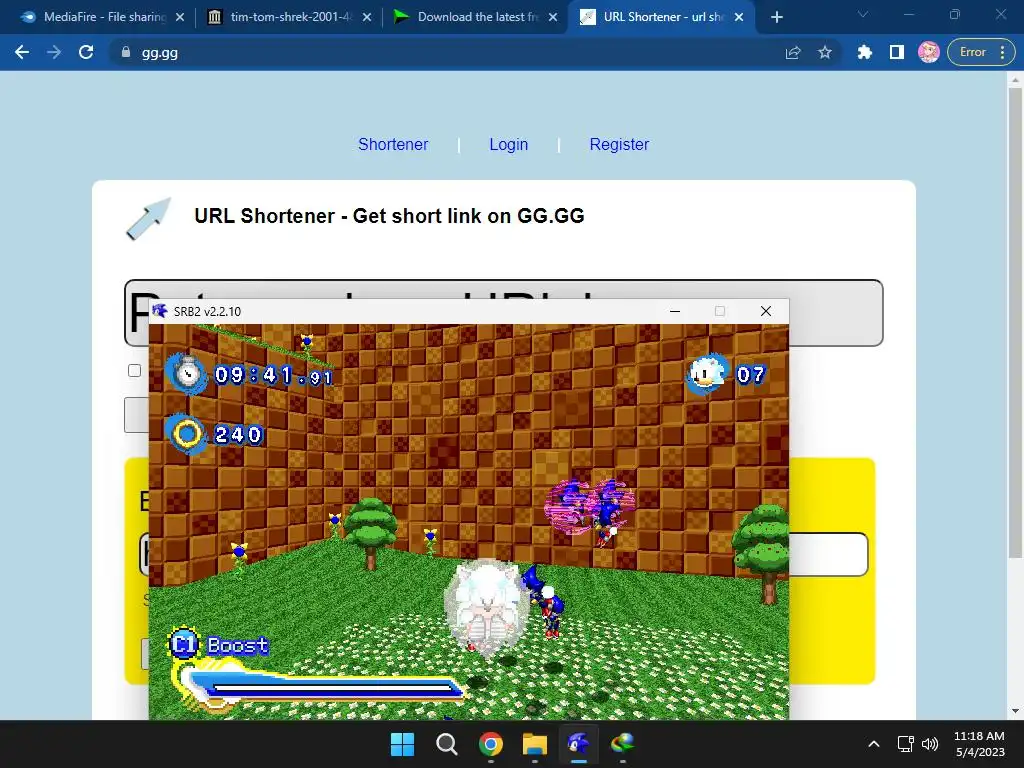Click the Internet Download Manager taskbar icon
Viewport: 1024px width, 768px height.
point(622,744)
